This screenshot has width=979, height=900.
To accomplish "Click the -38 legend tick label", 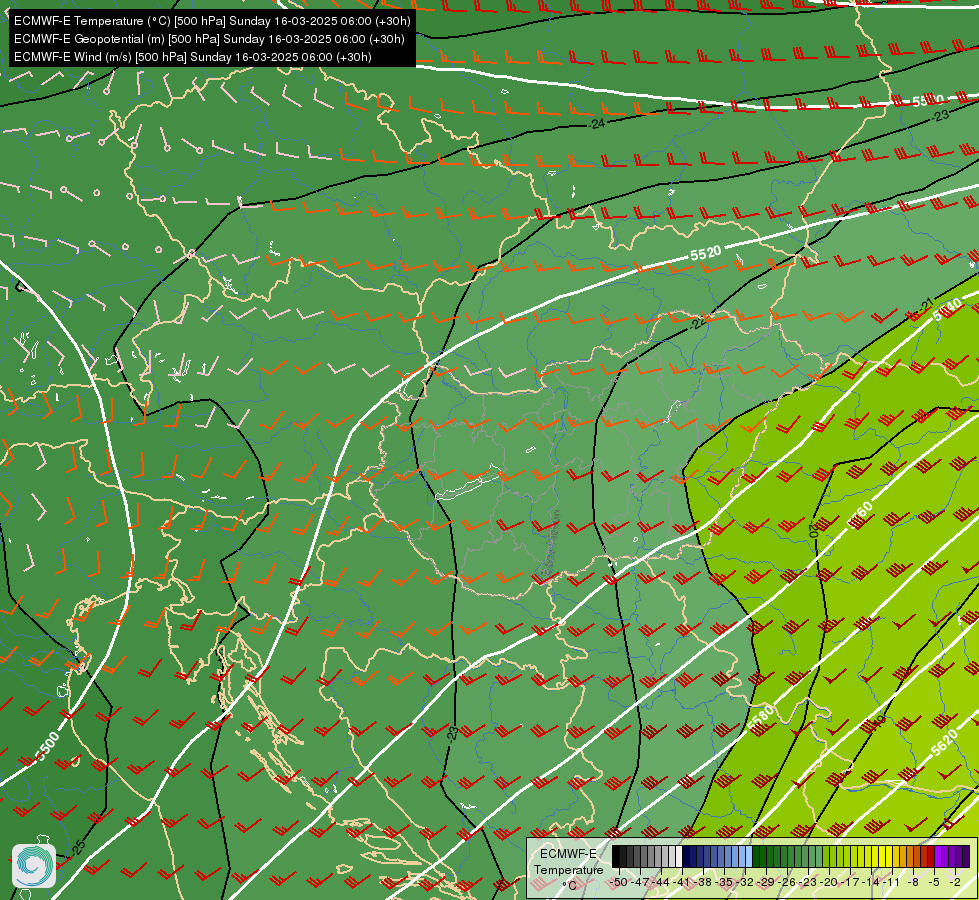I will 702,882.
